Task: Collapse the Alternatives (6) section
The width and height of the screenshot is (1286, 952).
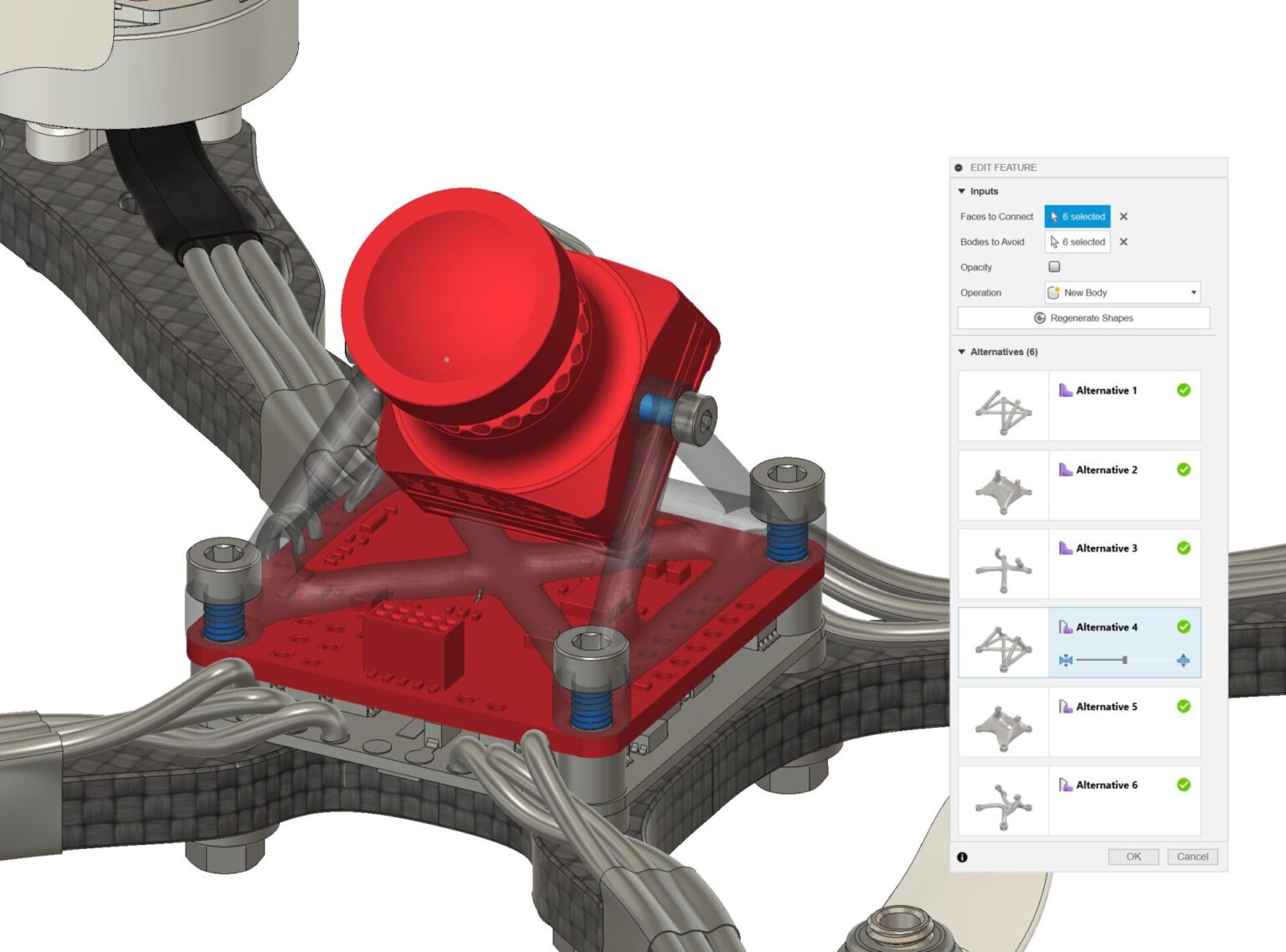Action: pos(960,352)
